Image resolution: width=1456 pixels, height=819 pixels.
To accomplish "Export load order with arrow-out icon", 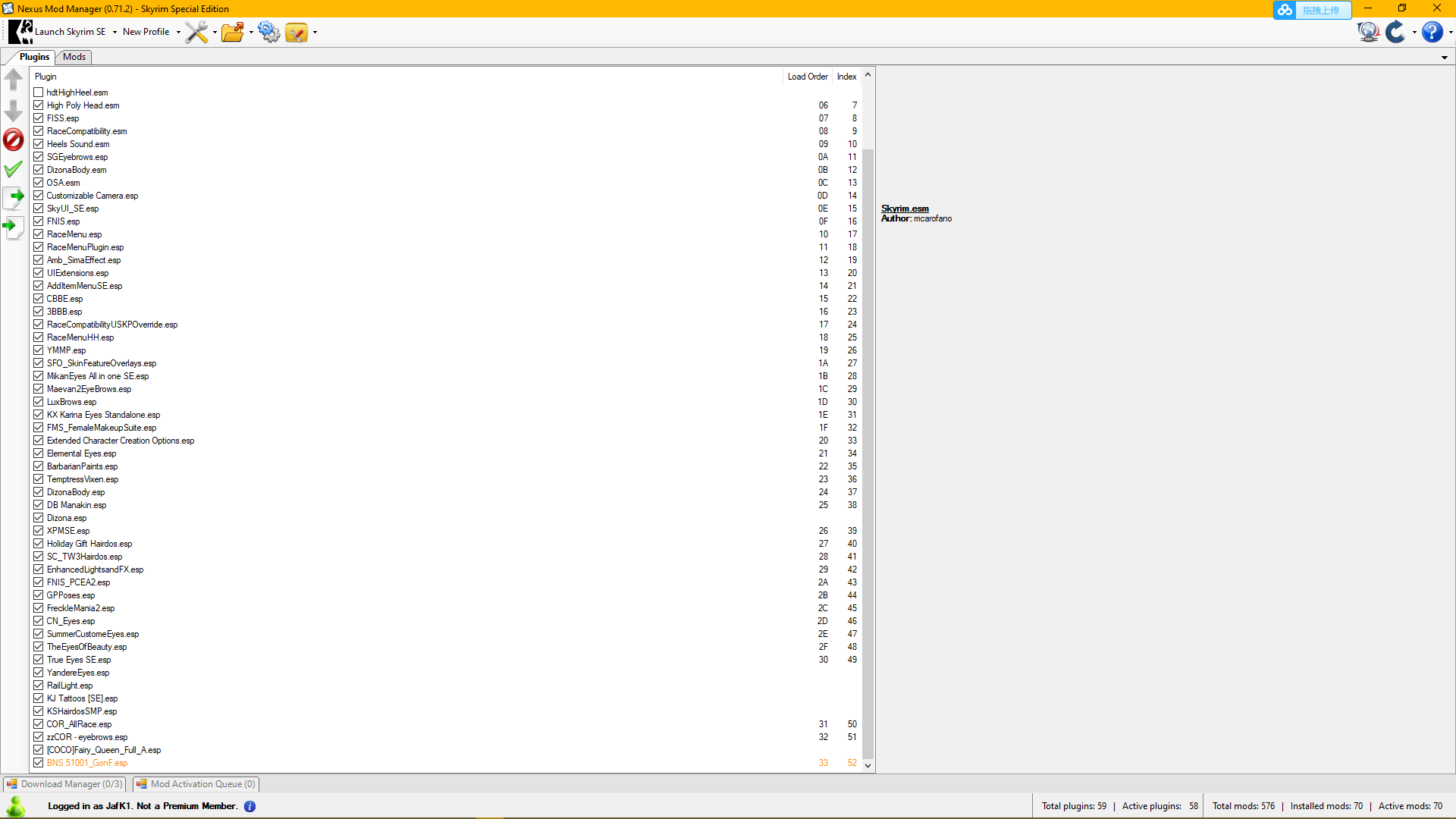I will pos(14,198).
